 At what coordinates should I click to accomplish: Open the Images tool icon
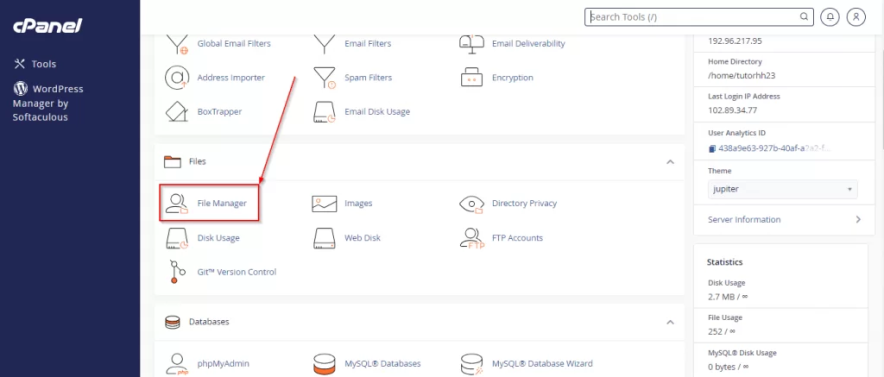[324, 203]
